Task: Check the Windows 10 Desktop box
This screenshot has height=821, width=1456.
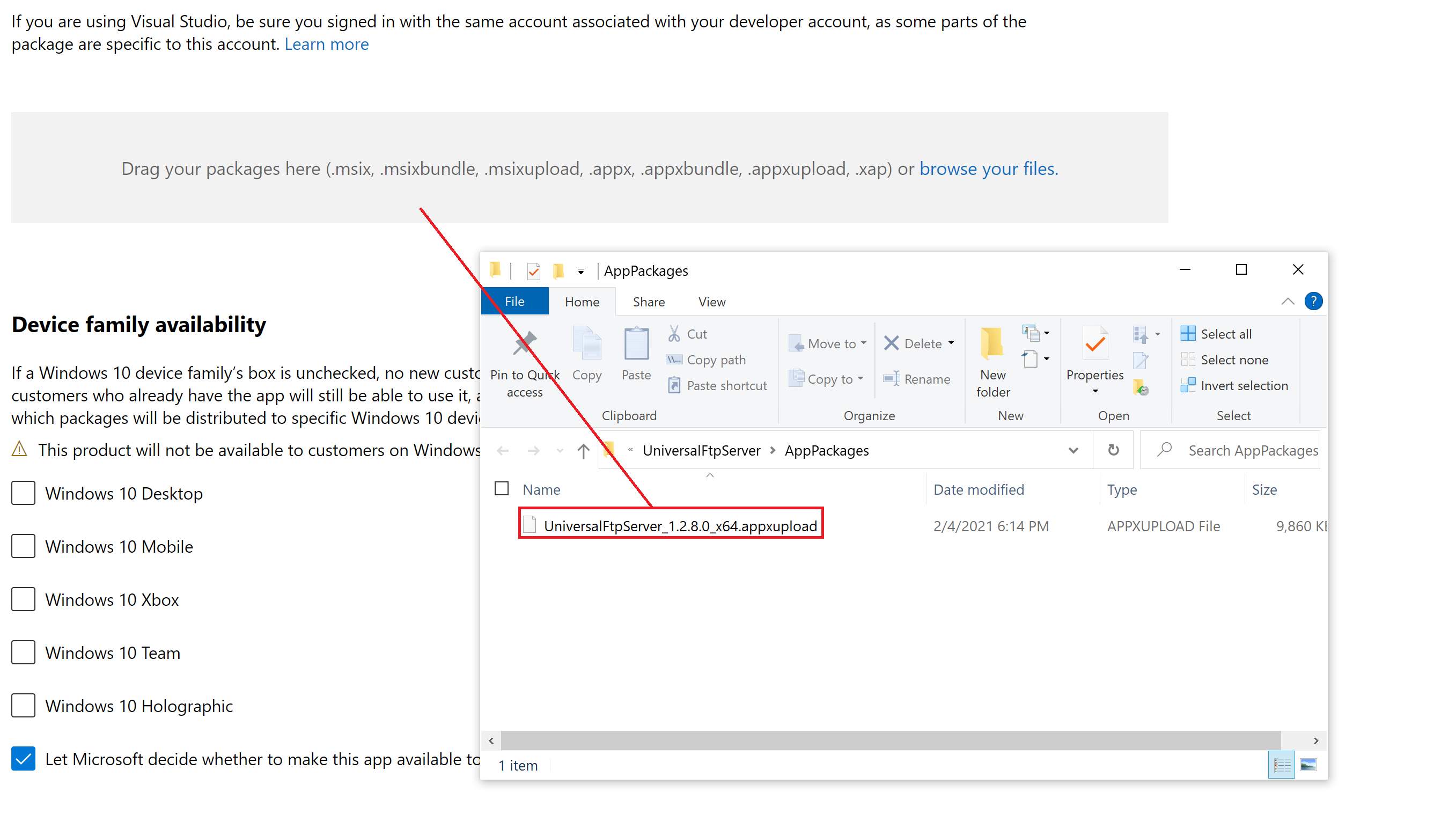Action: 23,493
